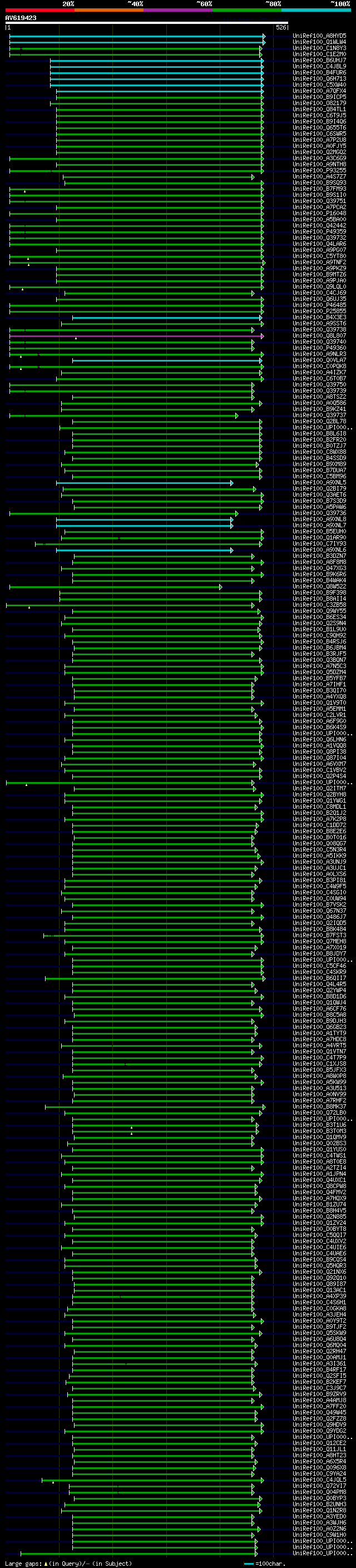
Task: Open the UniRef100_Q8L807 hit label
Action: 319,336
